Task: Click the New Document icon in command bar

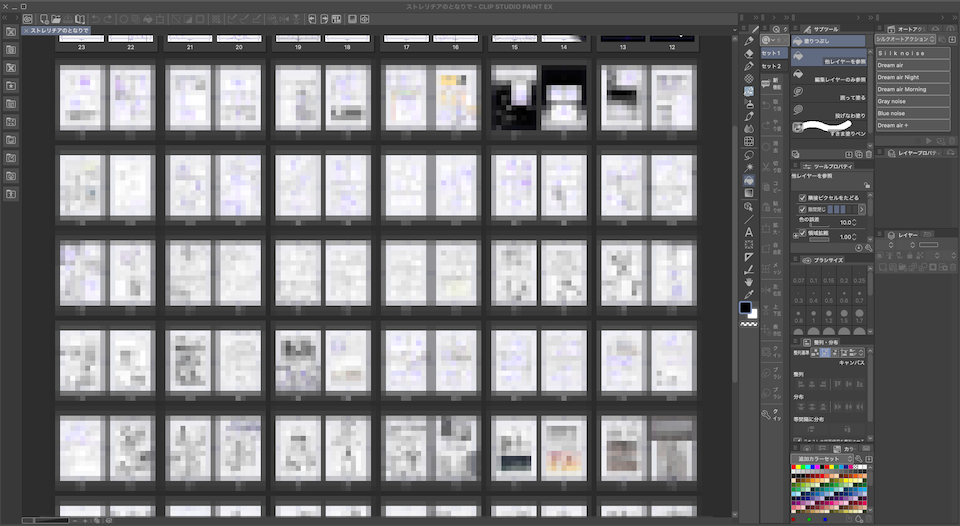Action: [44, 19]
